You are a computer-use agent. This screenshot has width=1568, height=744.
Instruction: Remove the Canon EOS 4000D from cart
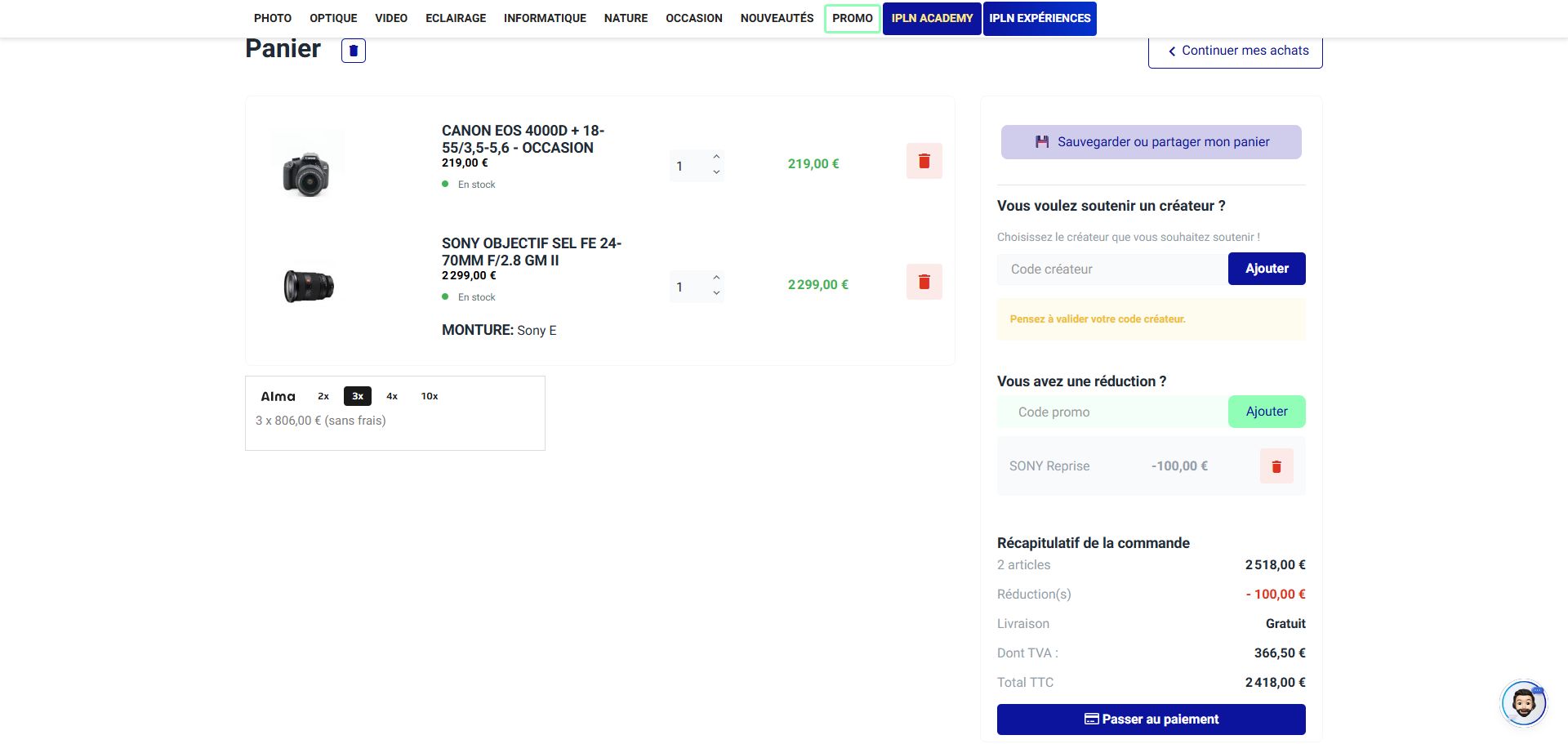(x=924, y=161)
